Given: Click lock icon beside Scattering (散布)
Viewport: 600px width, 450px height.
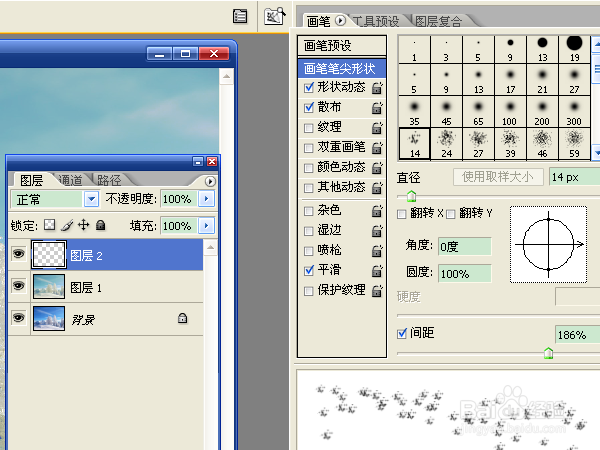Looking at the screenshot, I should click(377, 108).
